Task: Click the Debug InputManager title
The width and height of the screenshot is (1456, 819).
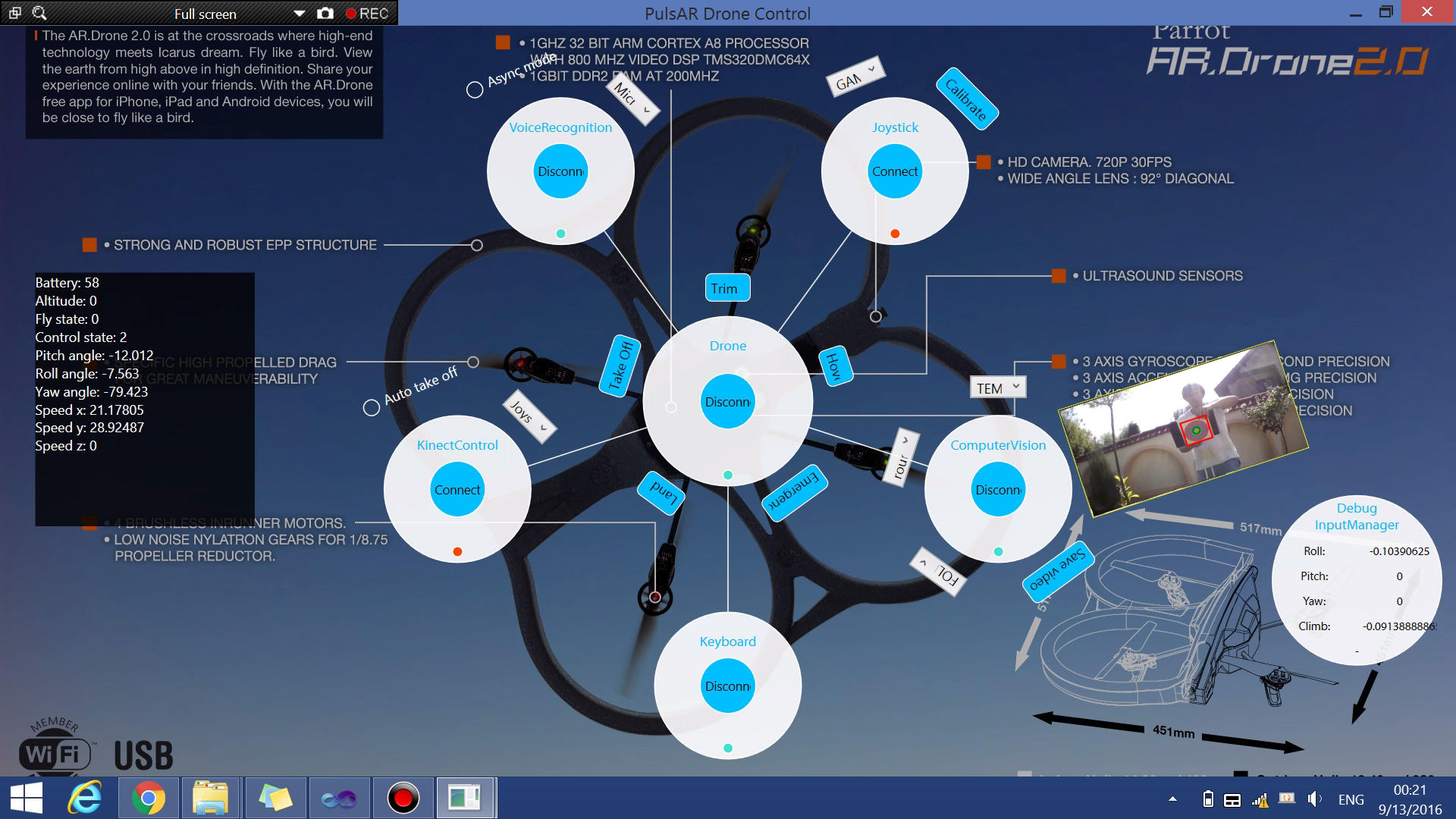Action: pyautogui.click(x=1357, y=516)
